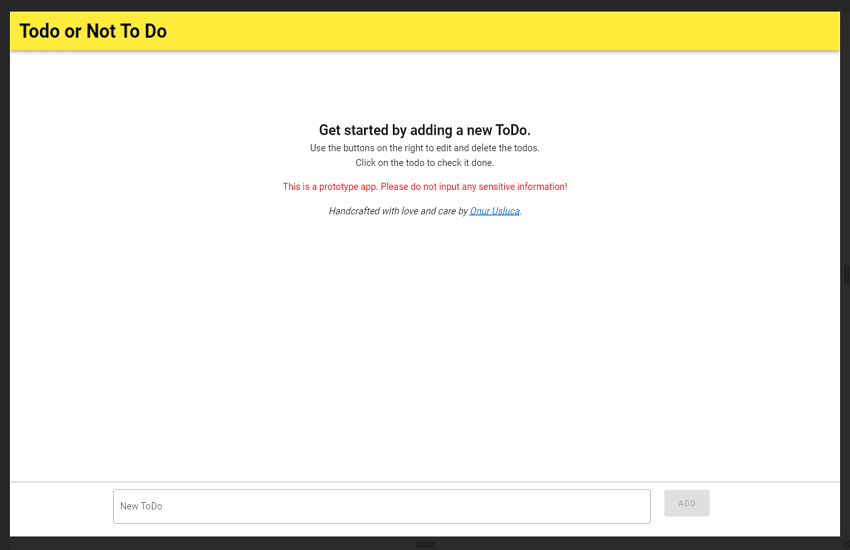Click footer space right of ADD button
The height and width of the screenshot is (550, 850).
[775, 506]
